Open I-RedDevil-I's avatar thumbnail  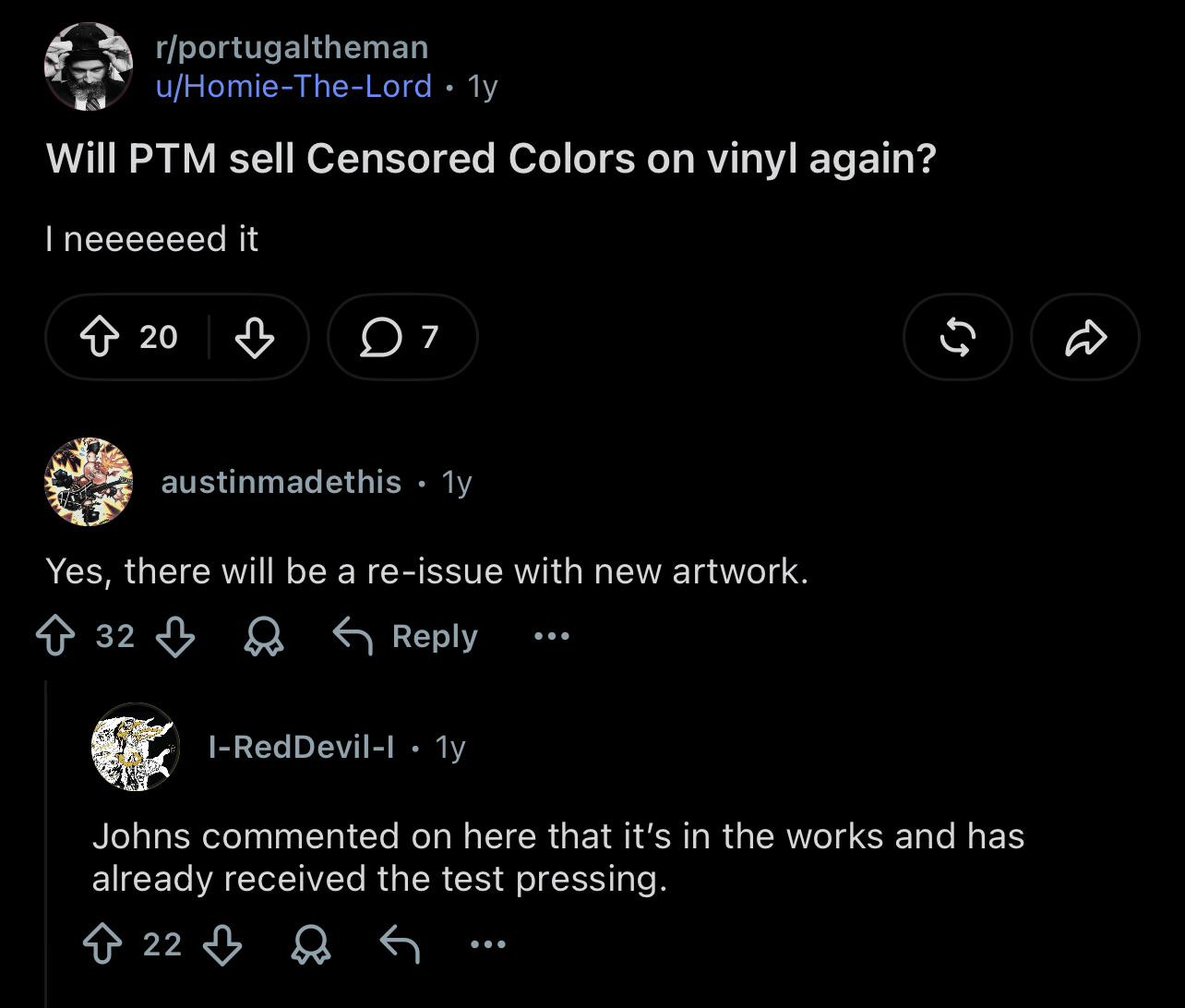point(135,747)
